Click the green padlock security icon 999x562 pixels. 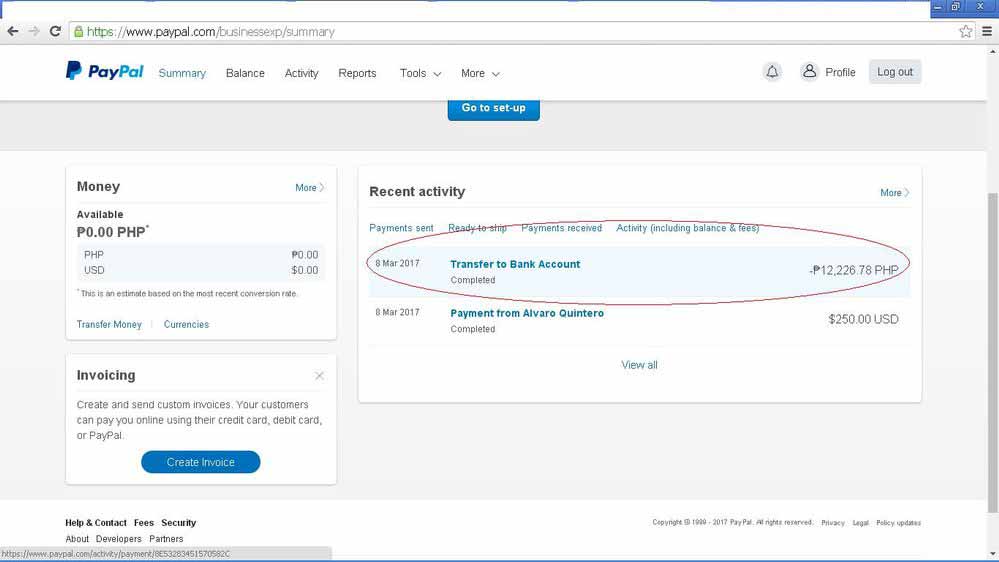(x=78, y=31)
